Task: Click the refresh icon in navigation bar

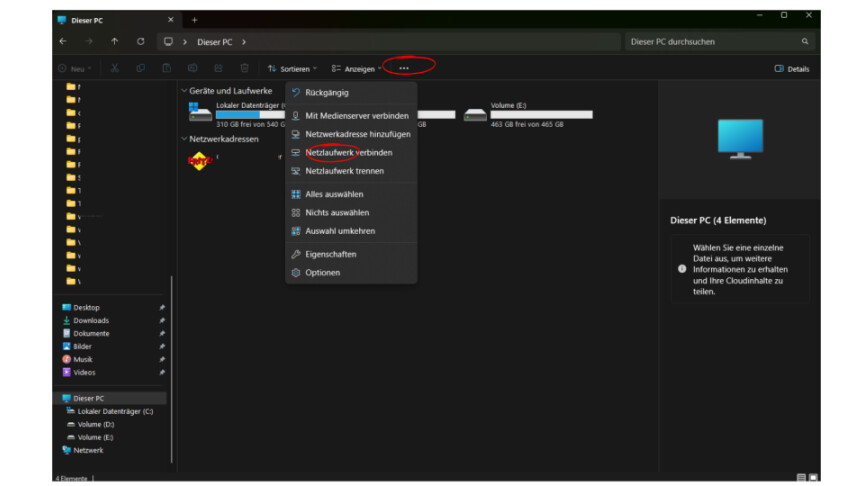Action: pos(140,42)
